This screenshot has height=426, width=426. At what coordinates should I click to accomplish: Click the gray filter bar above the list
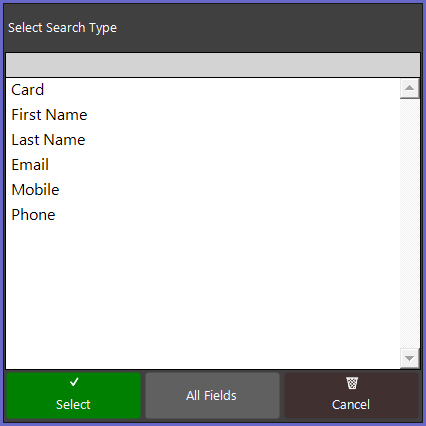point(213,65)
